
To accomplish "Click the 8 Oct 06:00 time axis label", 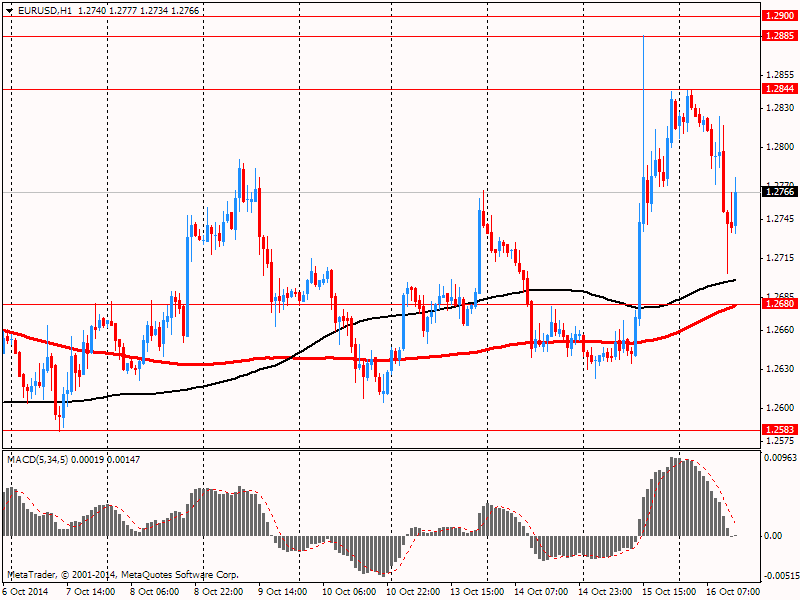I will [155, 591].
